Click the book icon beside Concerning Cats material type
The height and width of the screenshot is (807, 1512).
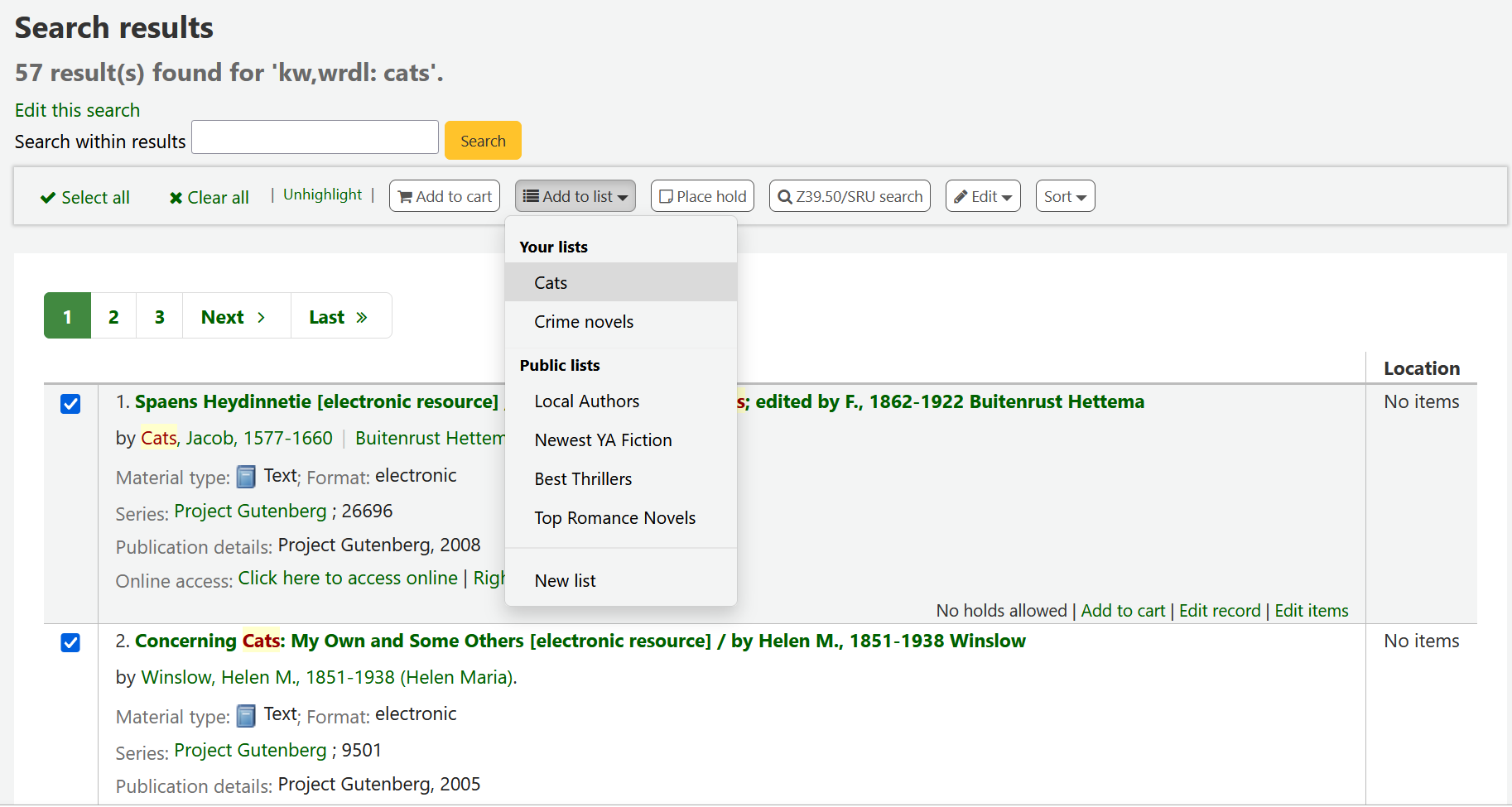pyautogui.click(x=246, y=715)
